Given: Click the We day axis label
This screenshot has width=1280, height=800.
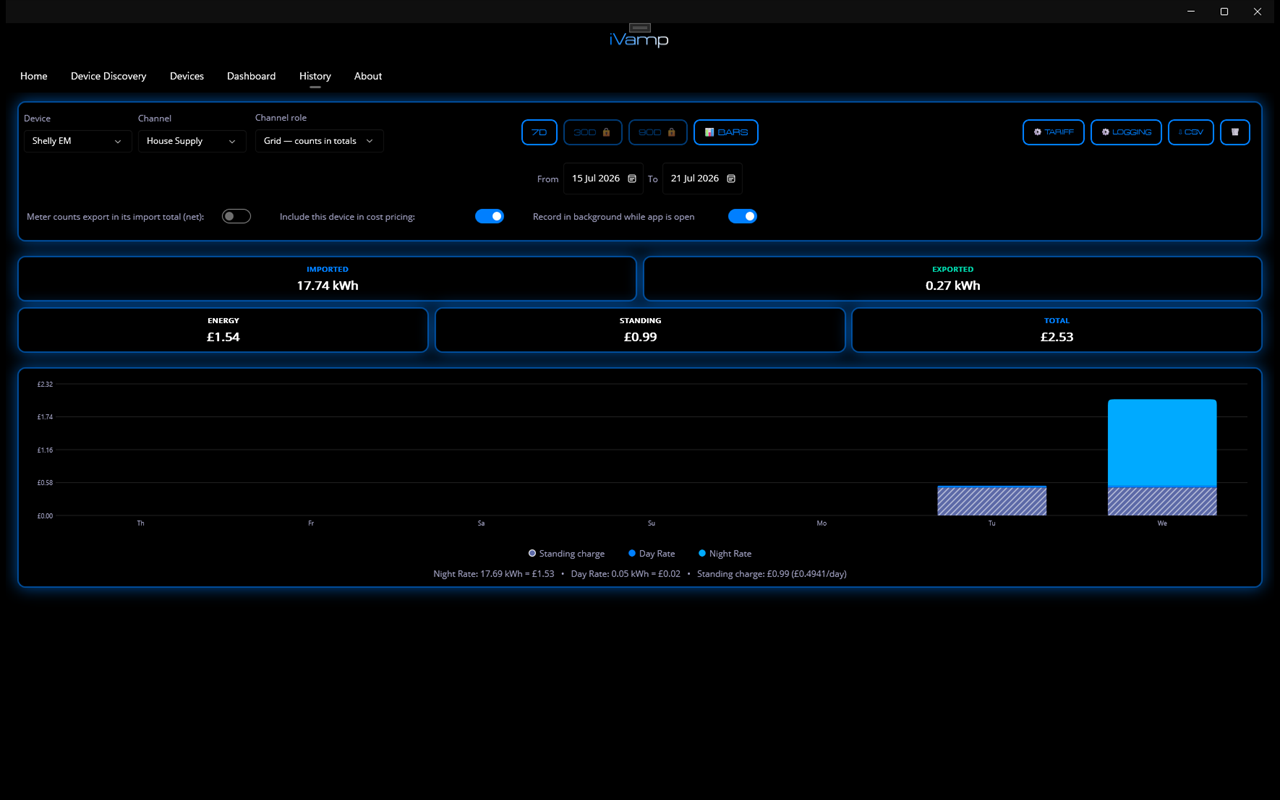Looking at the screenshot, I should 1162,523.
